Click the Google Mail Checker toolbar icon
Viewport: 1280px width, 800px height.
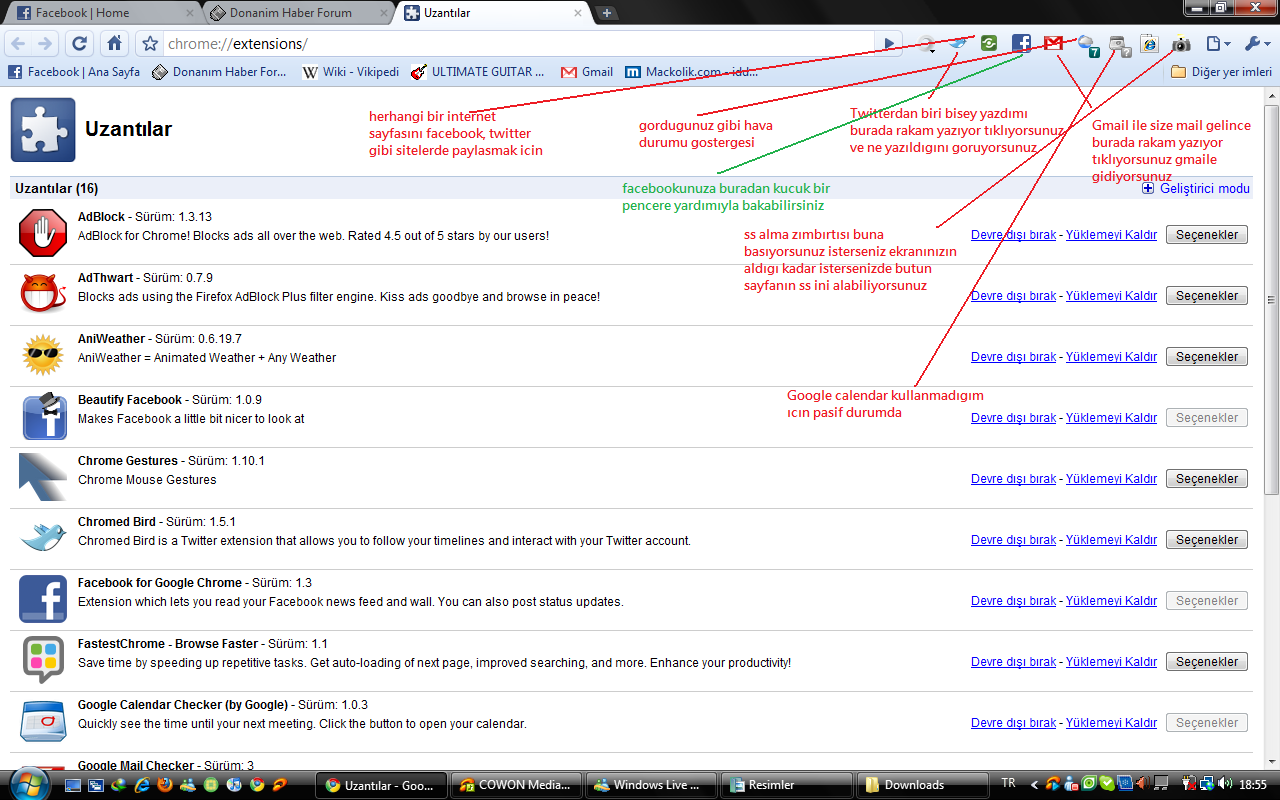[x=1053, y=43]
